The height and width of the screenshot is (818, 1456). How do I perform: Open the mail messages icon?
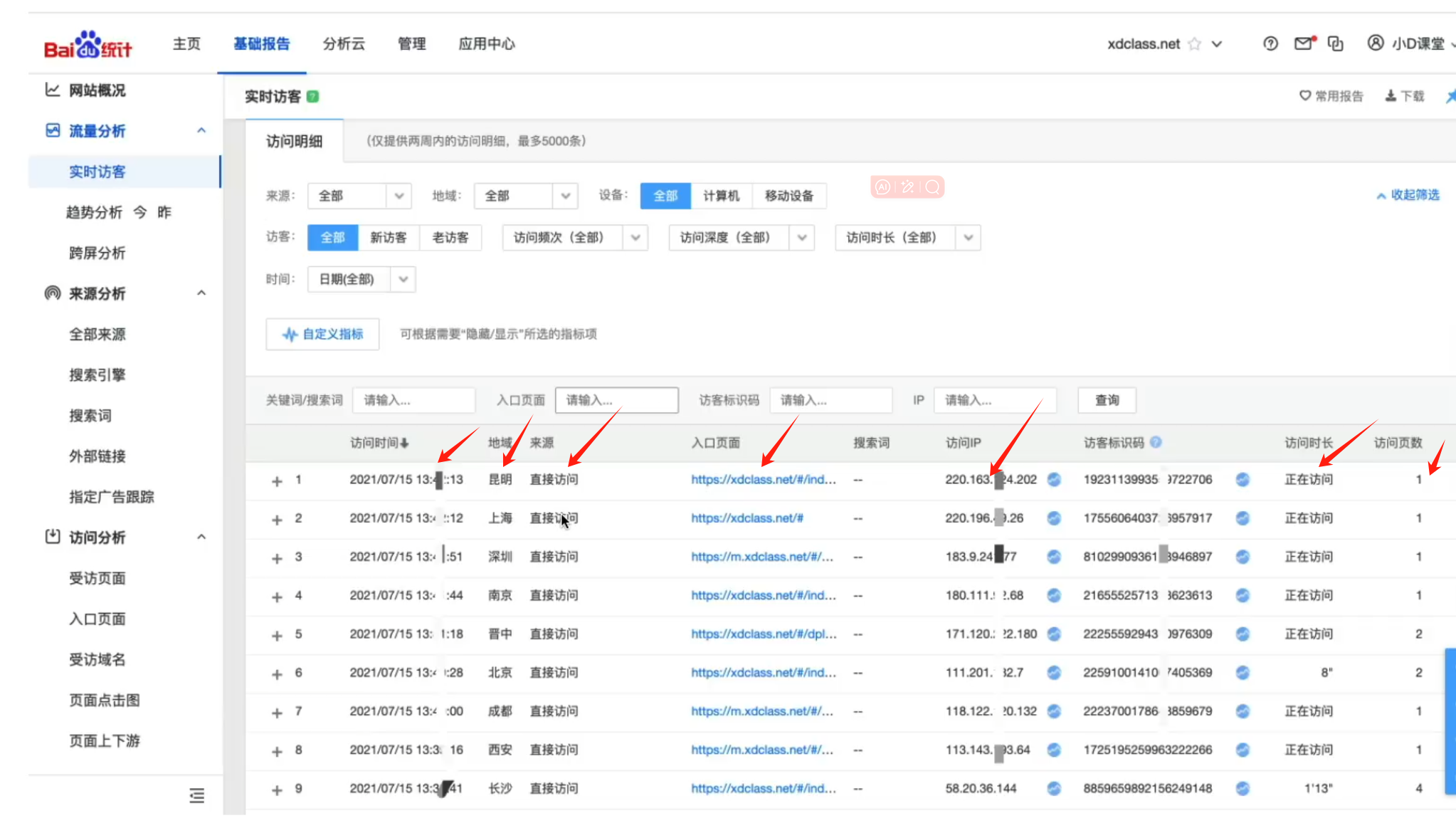[x=1304, y=44]
